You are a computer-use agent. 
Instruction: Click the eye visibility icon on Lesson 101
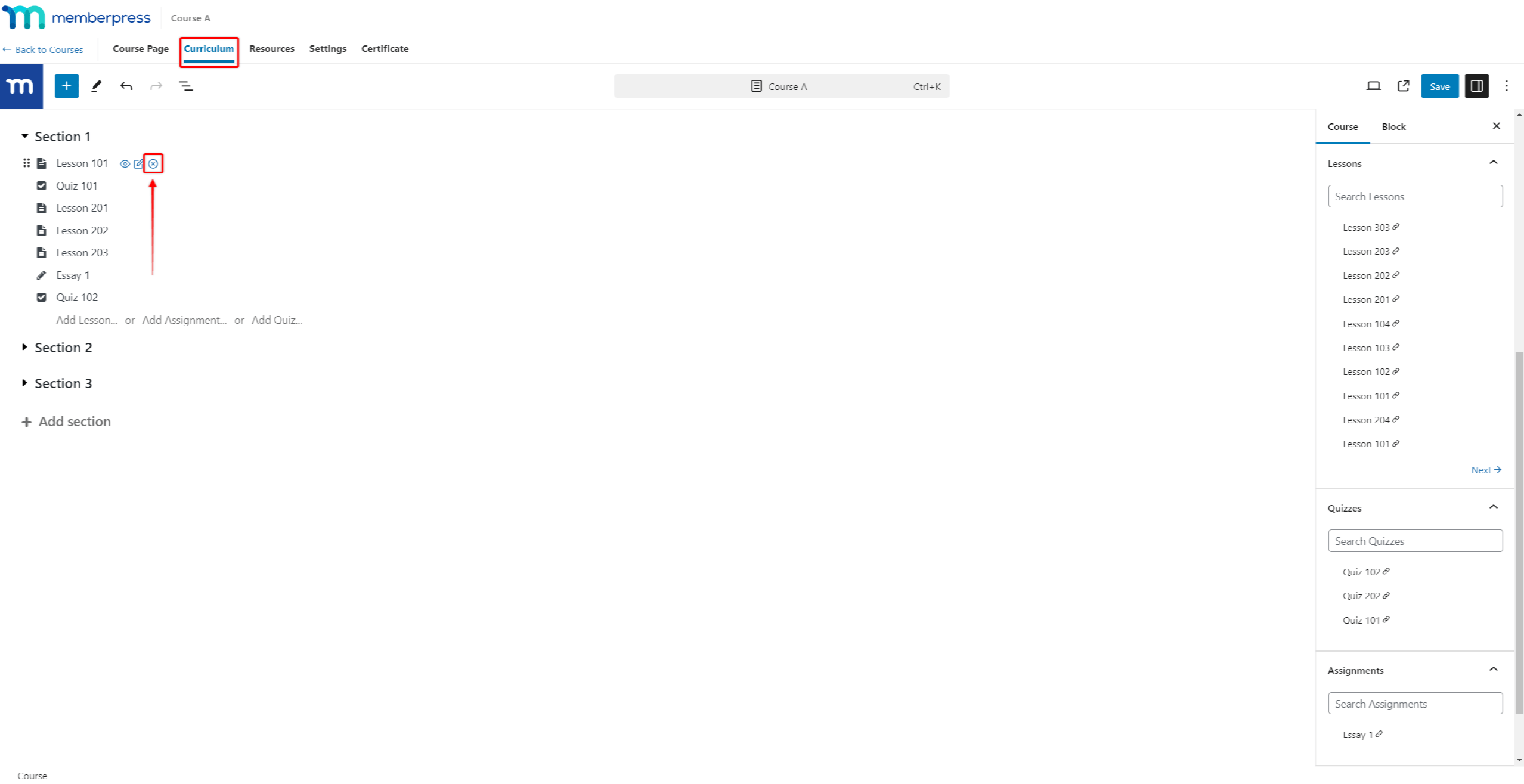coord(124,163)
